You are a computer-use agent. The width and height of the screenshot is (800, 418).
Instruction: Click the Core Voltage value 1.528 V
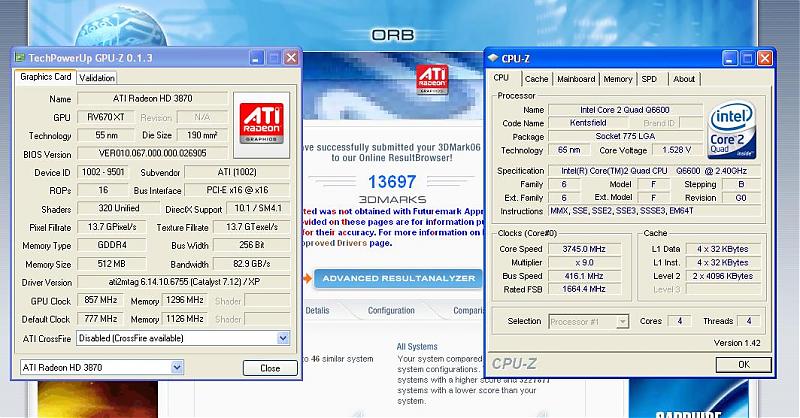[677, 150]
